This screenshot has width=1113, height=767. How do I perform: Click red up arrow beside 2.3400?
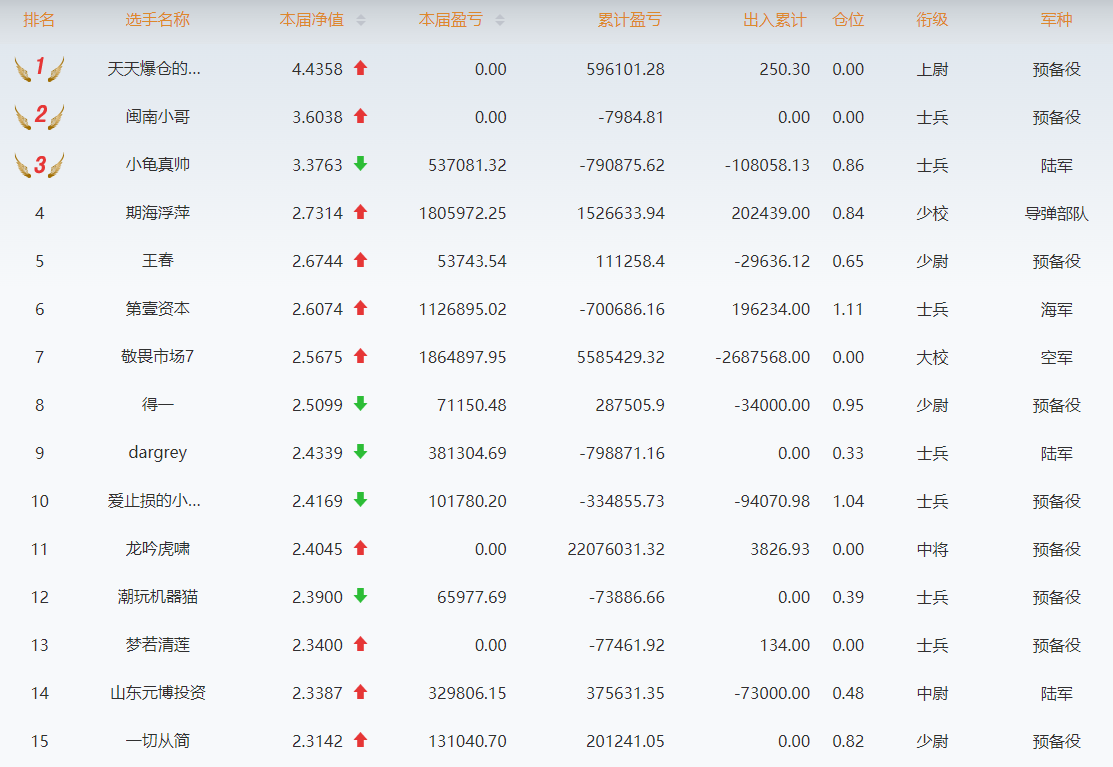click(x=361, y=644)
